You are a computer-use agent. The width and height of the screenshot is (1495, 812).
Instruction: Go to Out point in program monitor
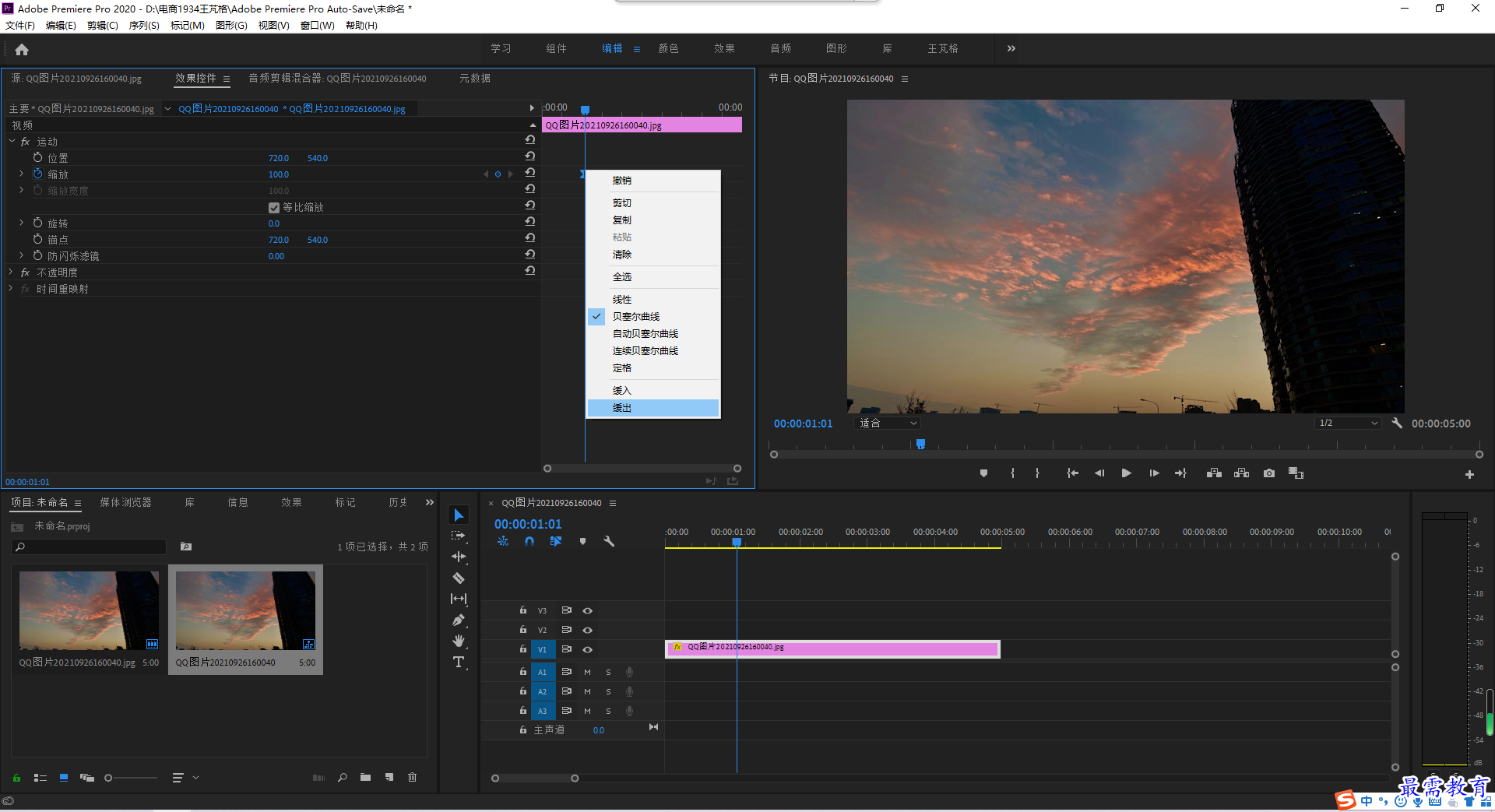(x=1180, y=473)
